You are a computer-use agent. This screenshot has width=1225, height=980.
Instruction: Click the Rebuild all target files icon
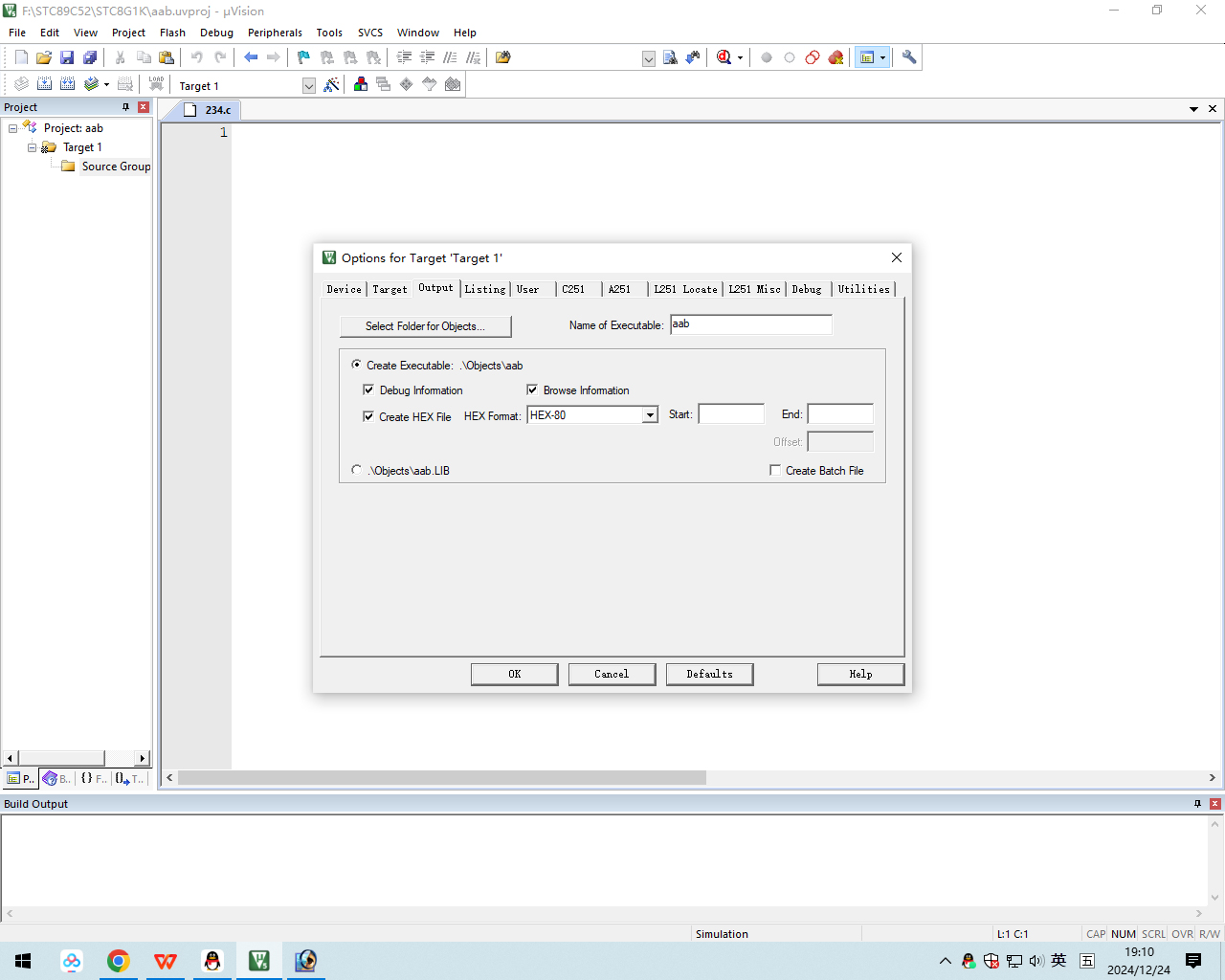67,84
